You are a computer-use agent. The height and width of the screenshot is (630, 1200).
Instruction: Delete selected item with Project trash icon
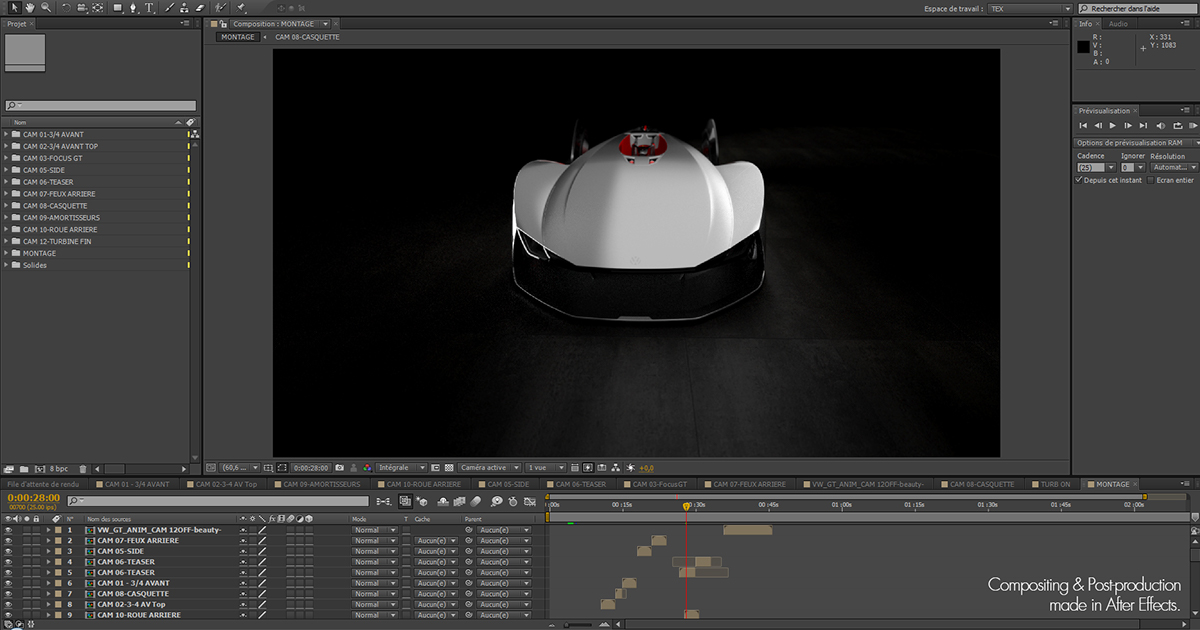83,468
